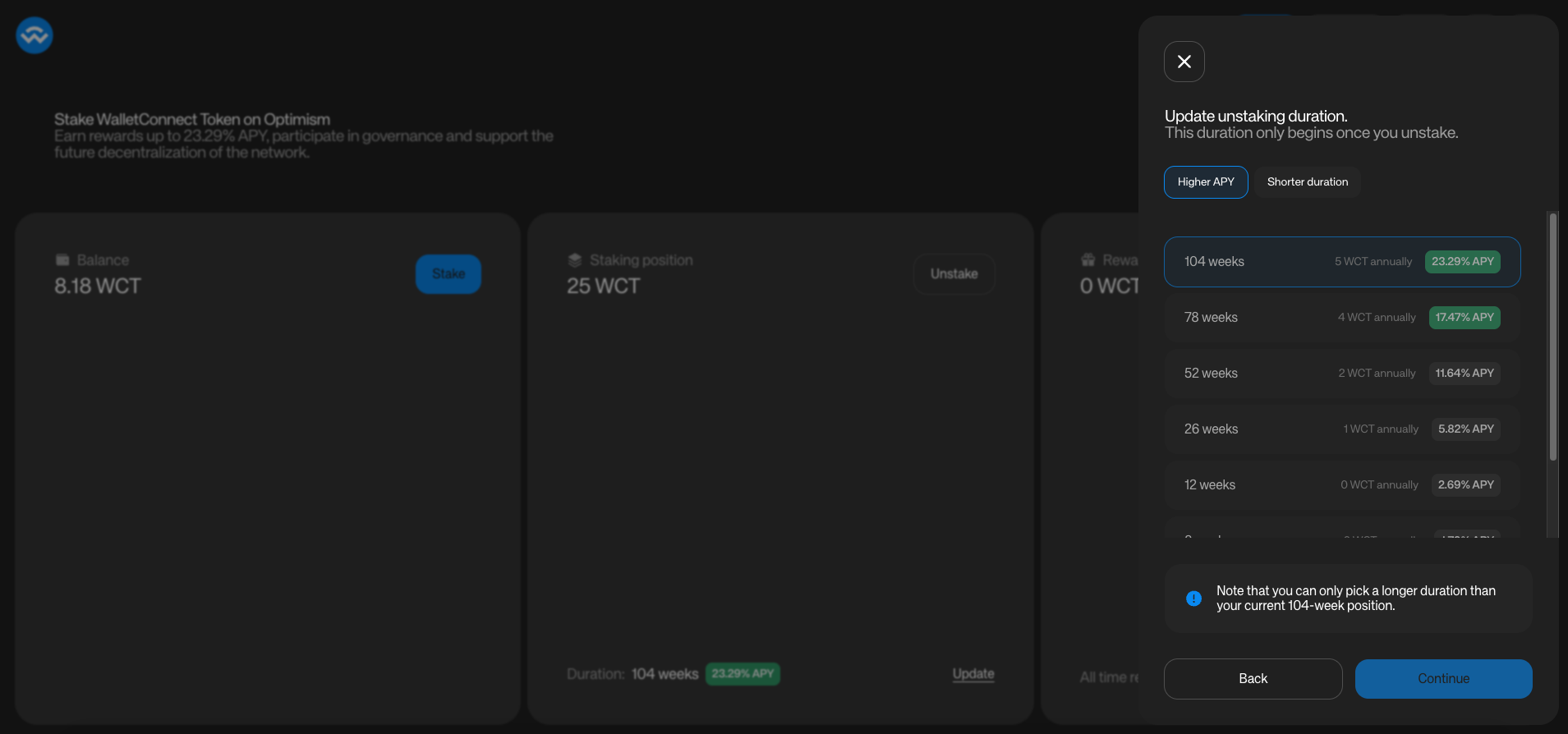Close the update unstaking duration panel
1568x734 pixels.
coord(1184,62)
